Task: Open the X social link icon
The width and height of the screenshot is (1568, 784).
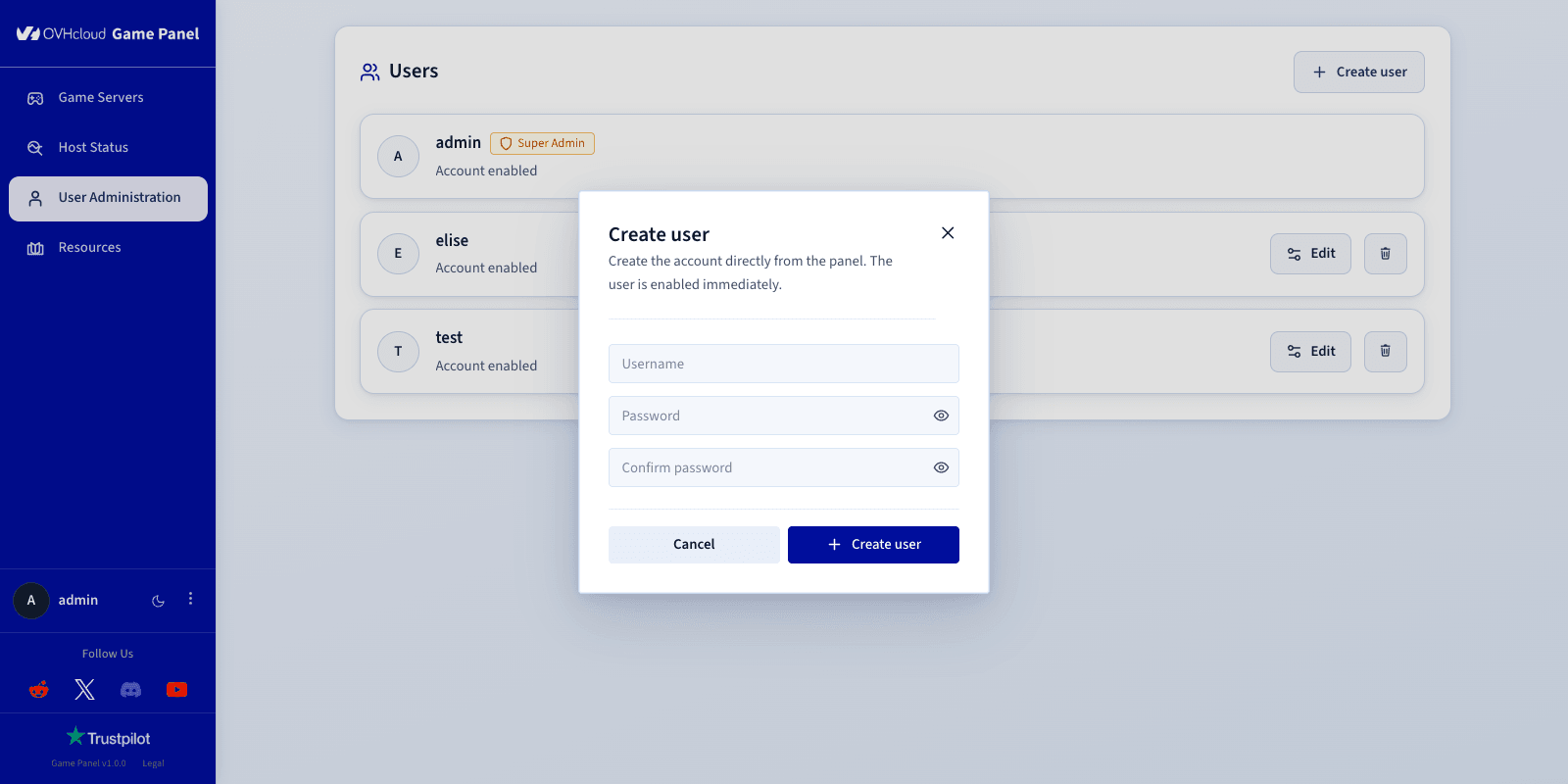Action: pyautogui.click(x=85, y=690)
